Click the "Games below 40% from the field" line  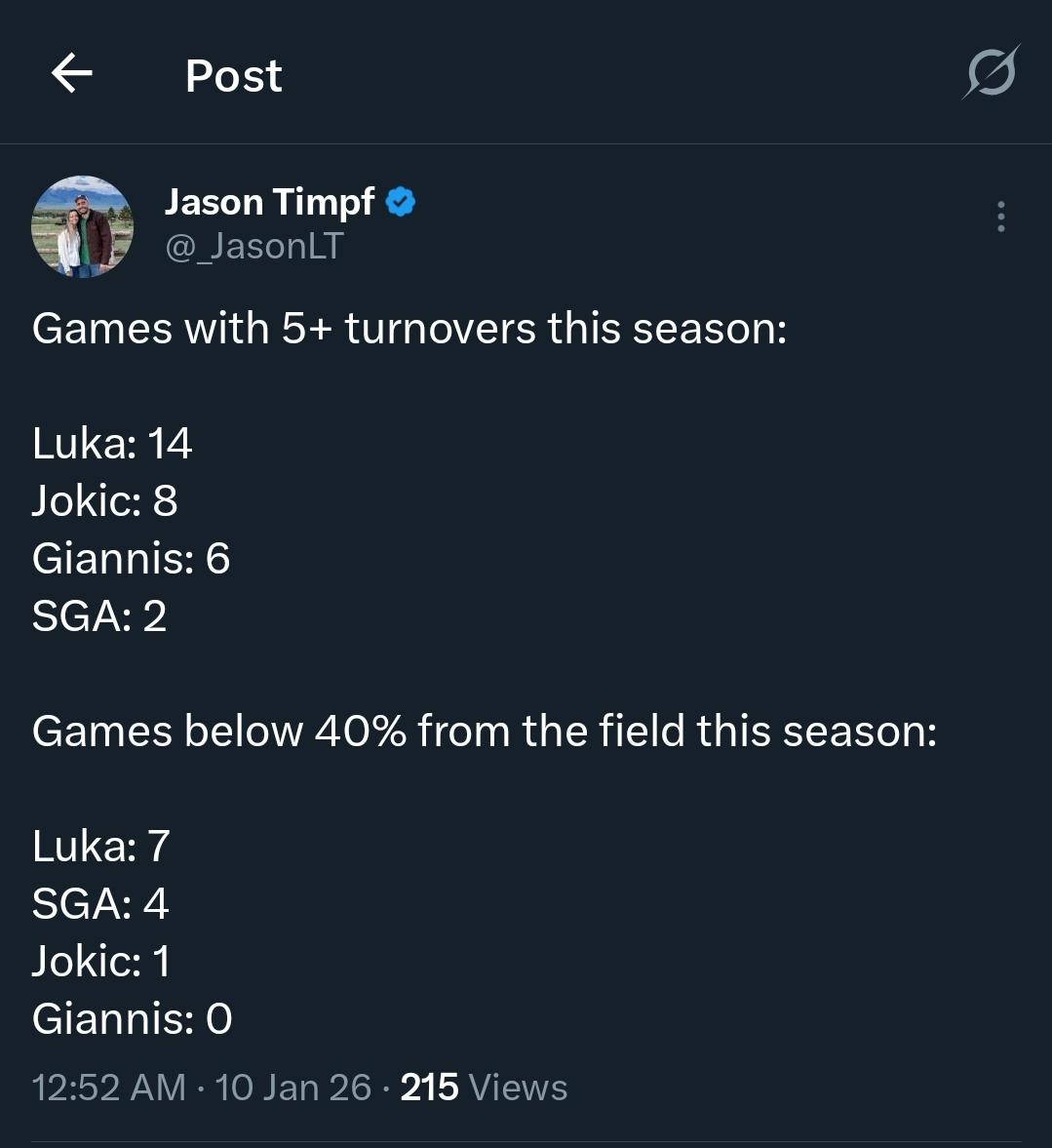pos(485,732)
